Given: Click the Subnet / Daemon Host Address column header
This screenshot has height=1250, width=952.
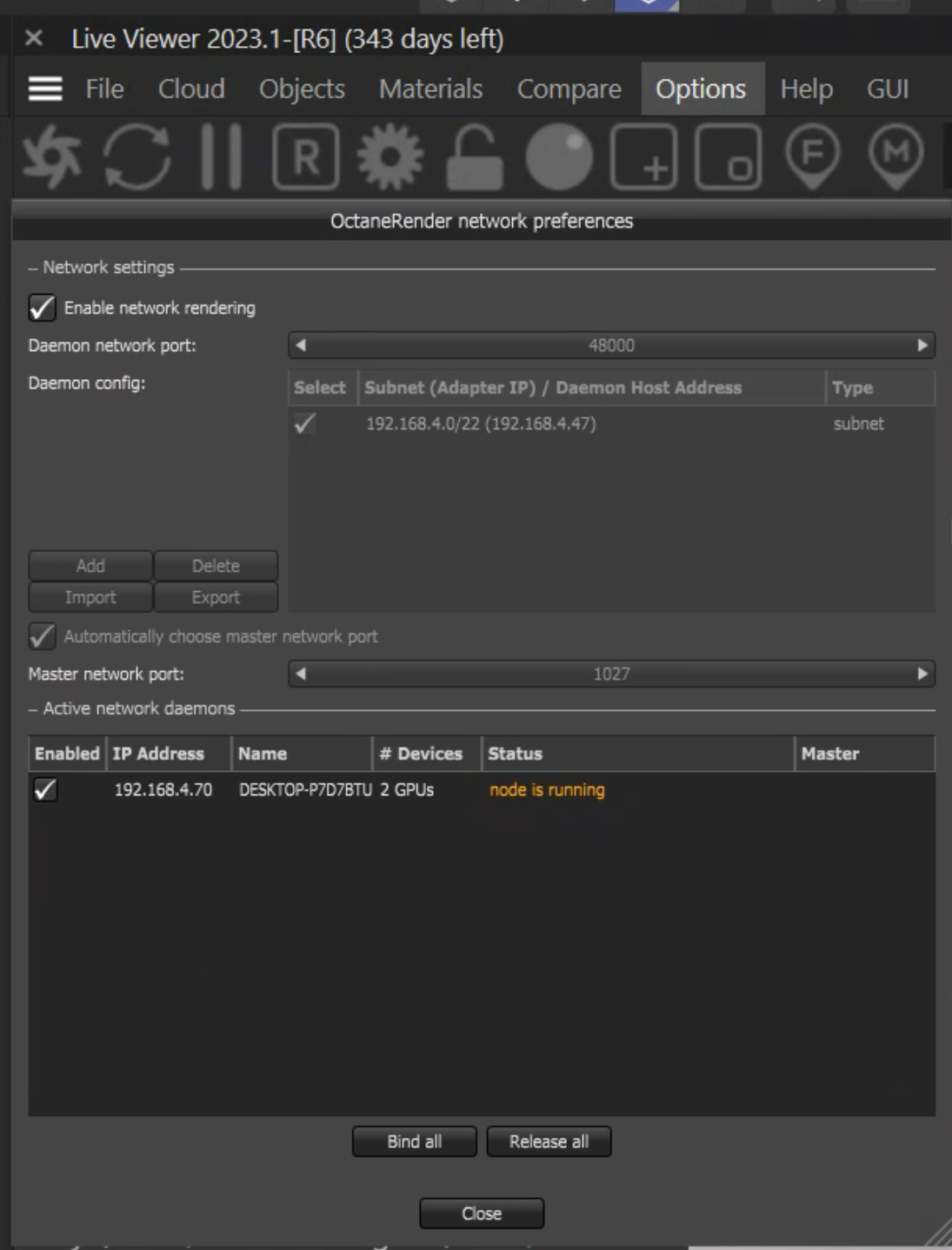Looking at the screenshot, I should coord(591,388).
